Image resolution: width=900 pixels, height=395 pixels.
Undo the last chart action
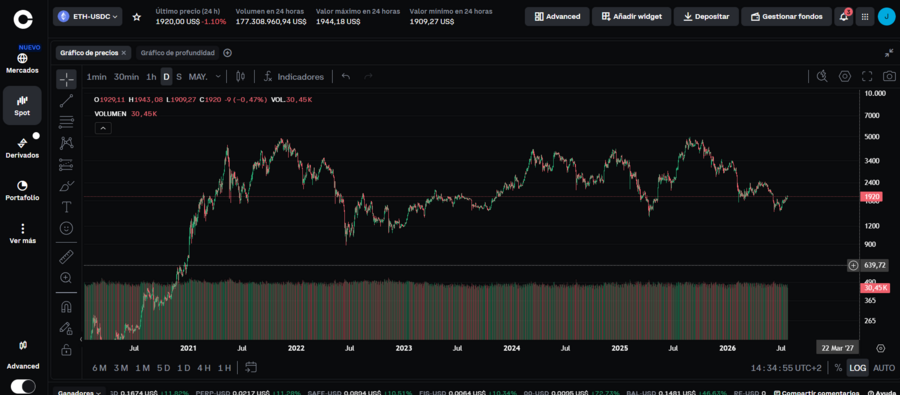[346, 76]
